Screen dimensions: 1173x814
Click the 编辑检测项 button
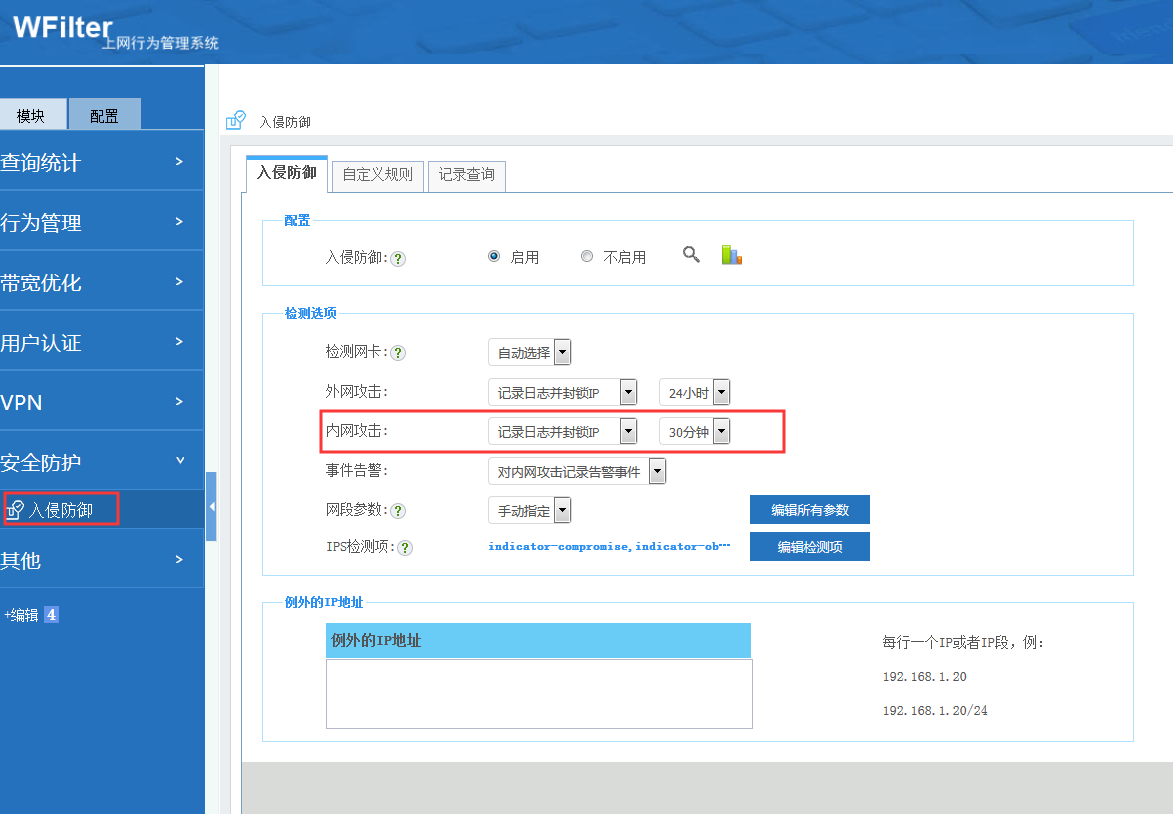tap(809, 547)
